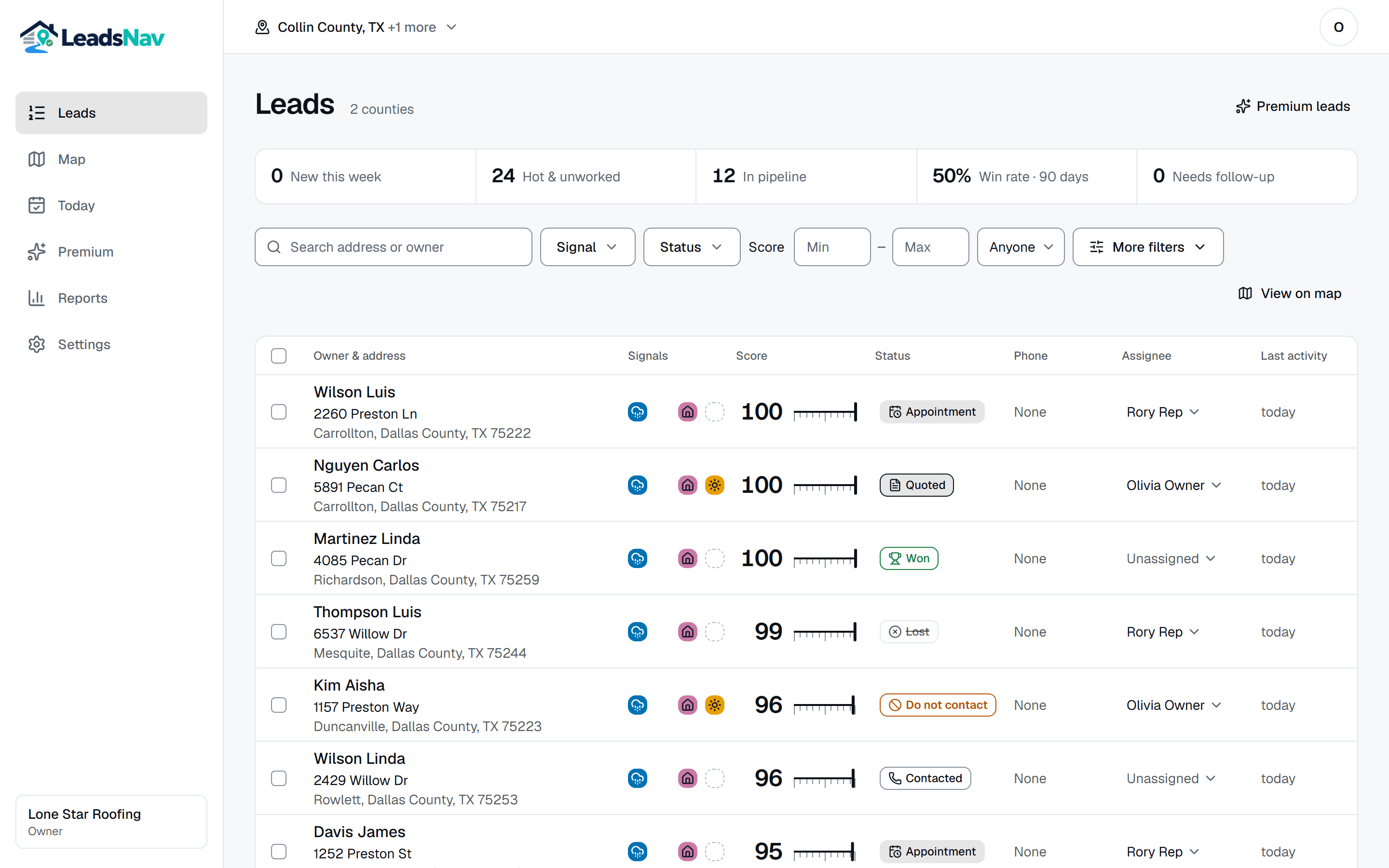1389x868 pixels.
Task: Change the Rory Rep assignee for Wilson Luis
Action: coord(1163,412)
